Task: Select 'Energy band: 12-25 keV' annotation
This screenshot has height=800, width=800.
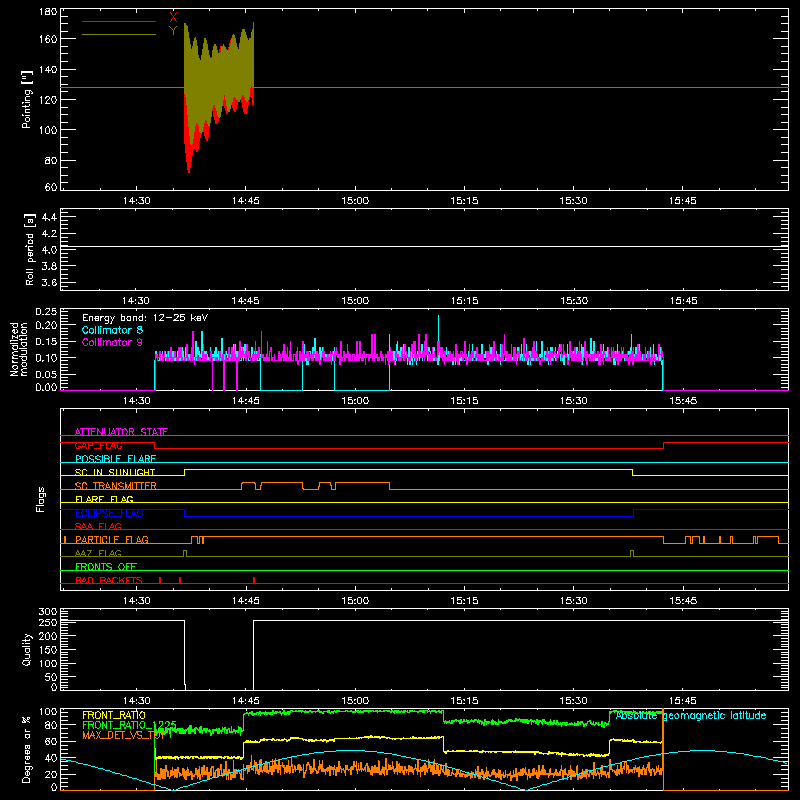Action: point(145,318)
